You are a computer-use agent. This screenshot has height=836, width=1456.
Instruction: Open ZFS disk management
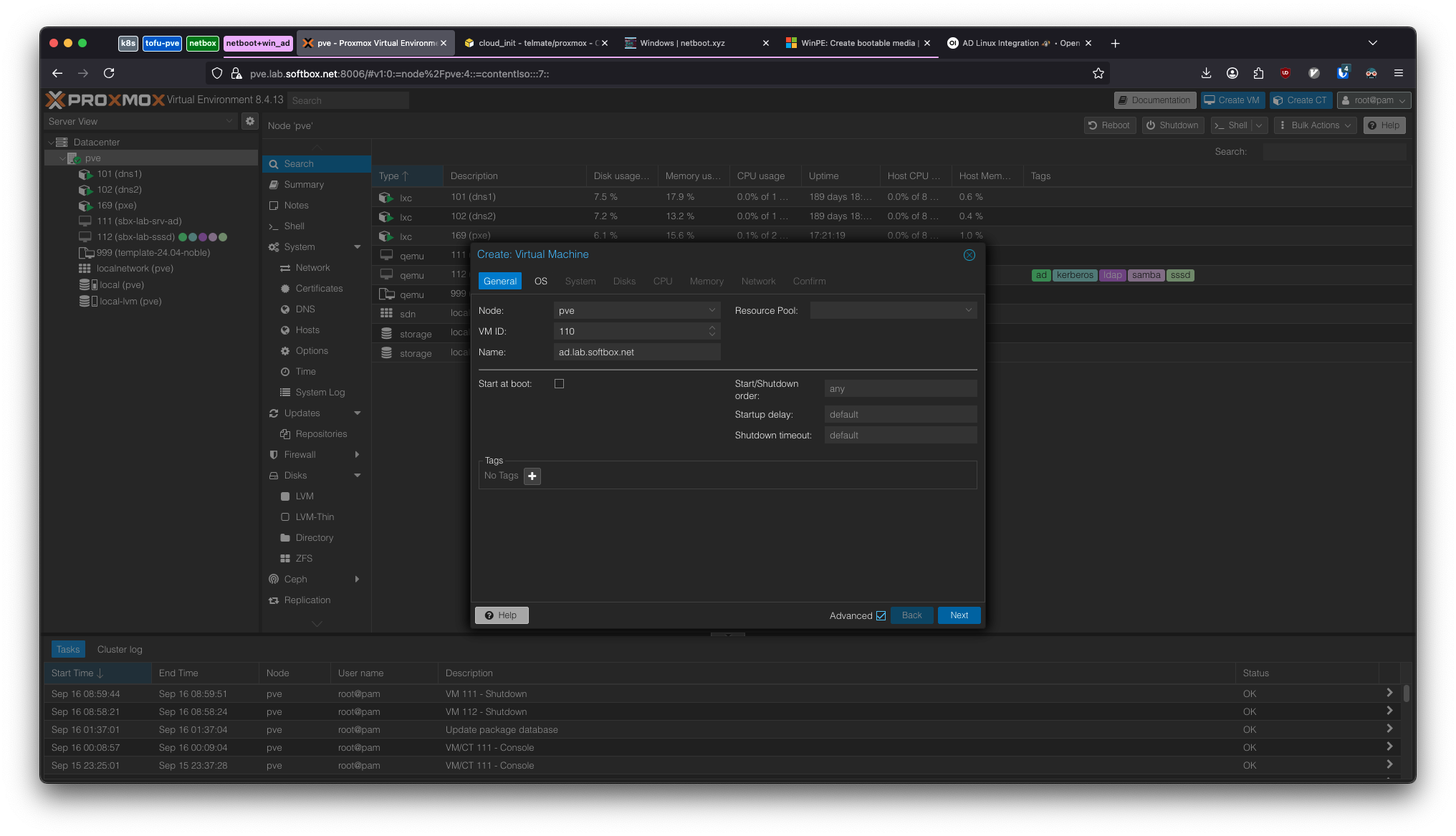pyautogui.click(x=304, y=558)
